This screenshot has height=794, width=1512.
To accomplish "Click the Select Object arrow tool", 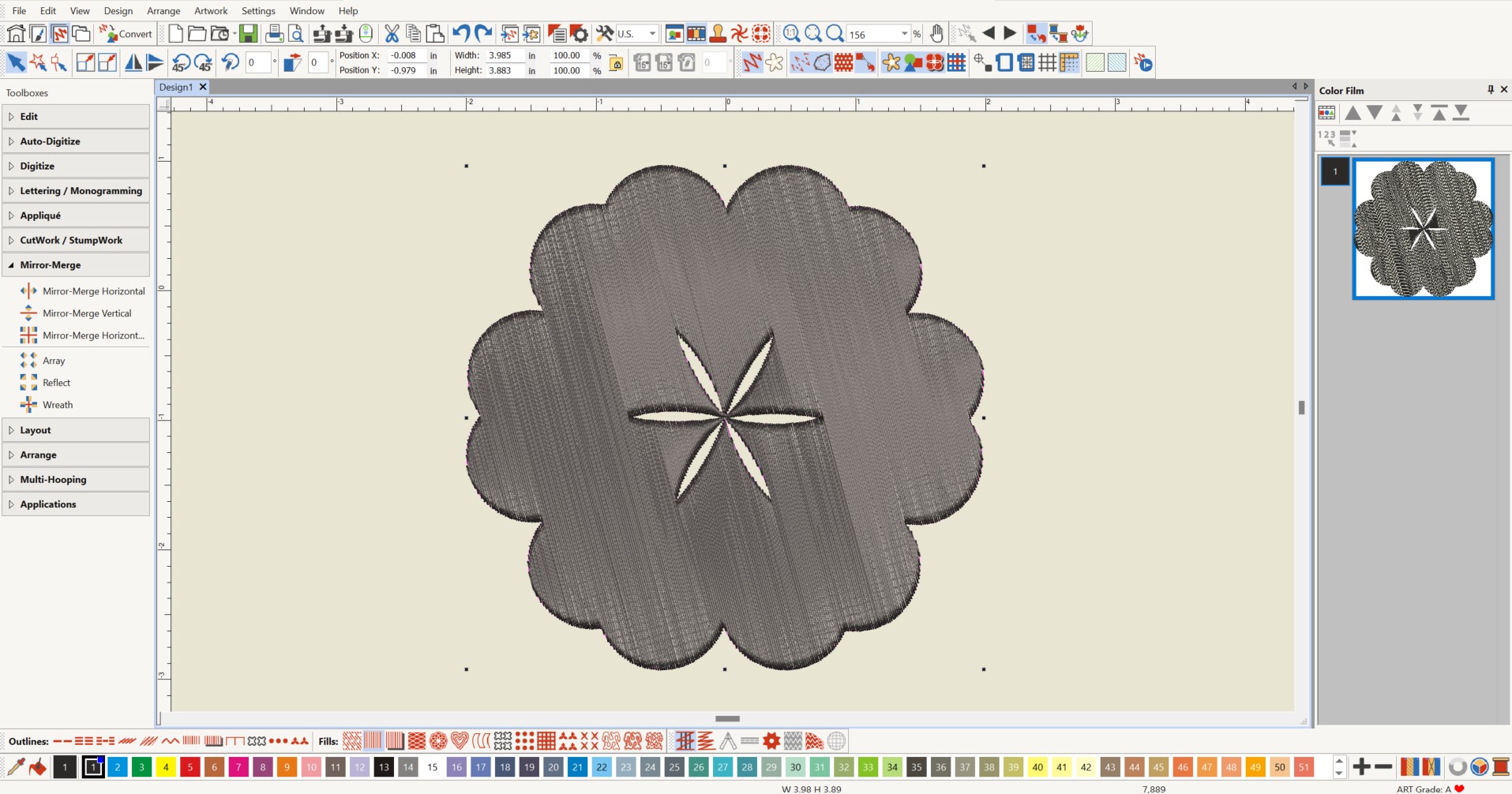I will (16, 62).
